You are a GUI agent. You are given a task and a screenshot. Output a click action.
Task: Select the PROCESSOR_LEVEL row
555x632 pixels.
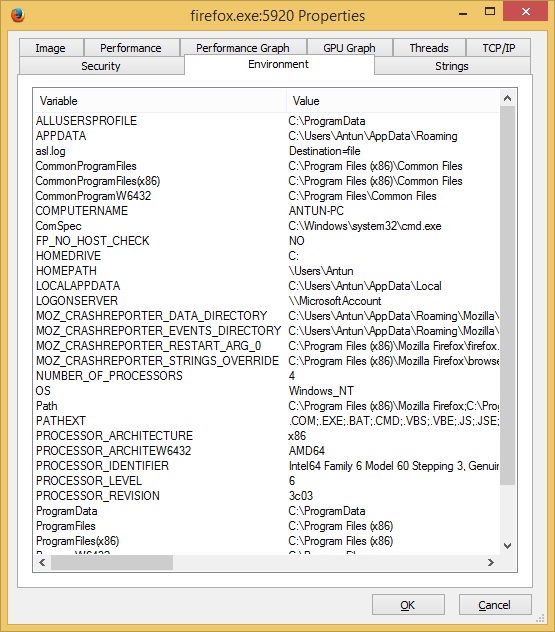click(266, 481)
